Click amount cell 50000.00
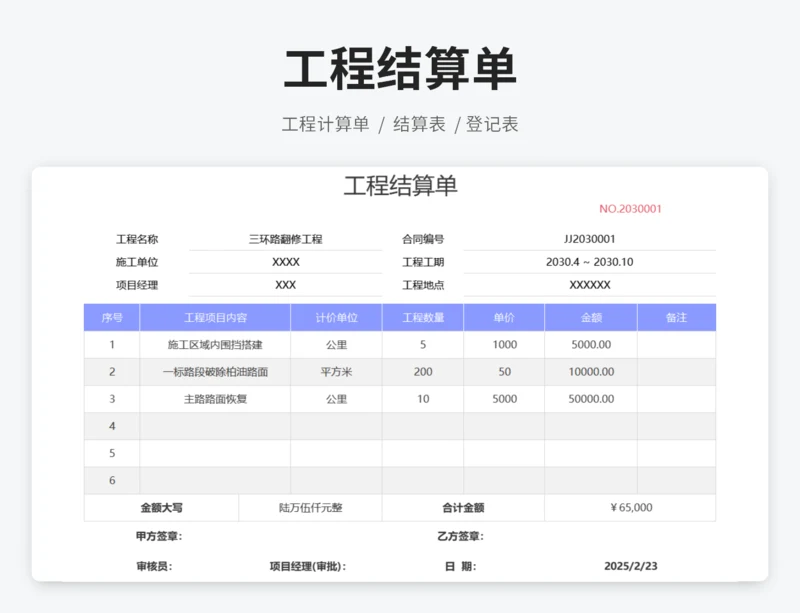This screenshot has width=800, height=613. coord(591,399)
